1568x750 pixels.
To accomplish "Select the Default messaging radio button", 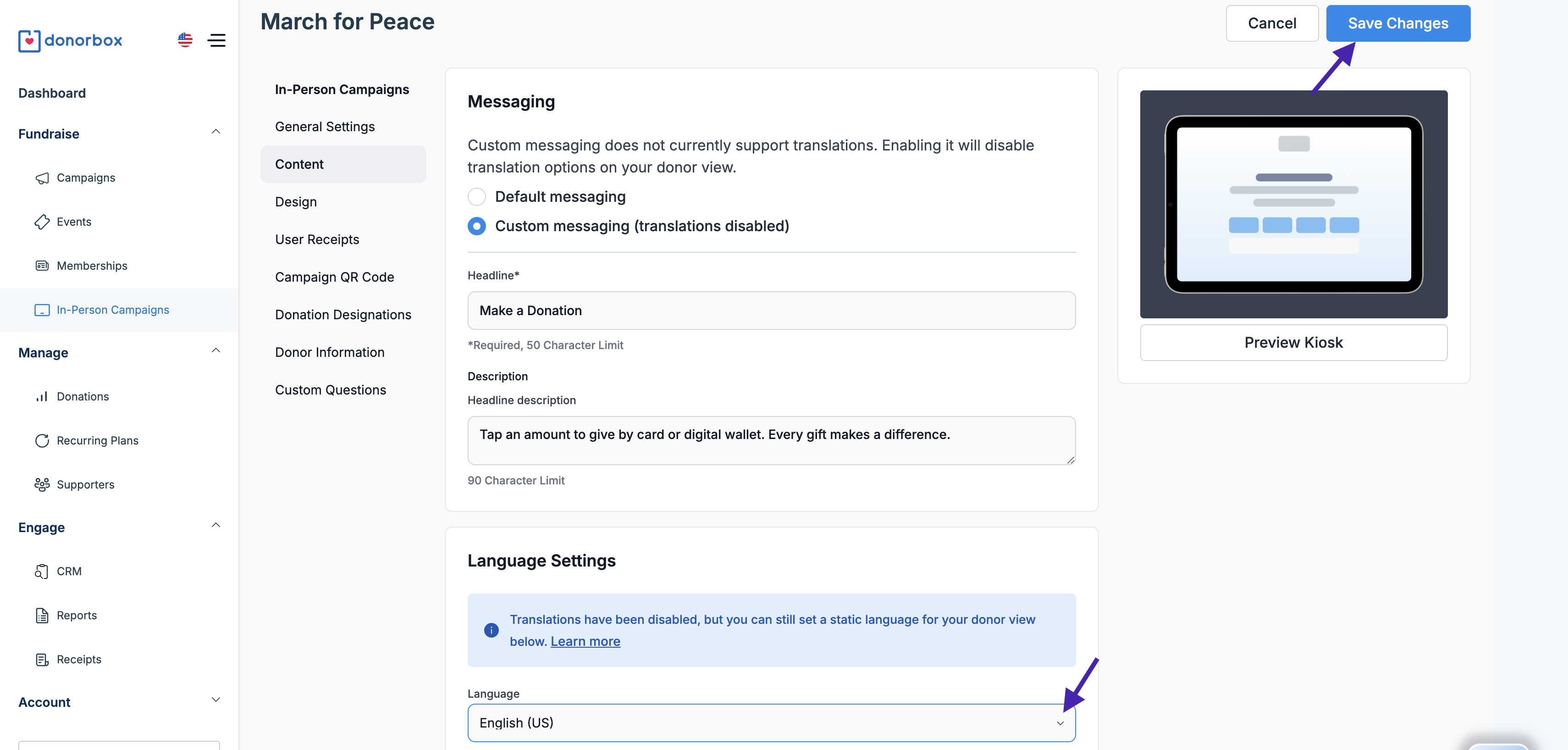I will (x=477, y=197).
